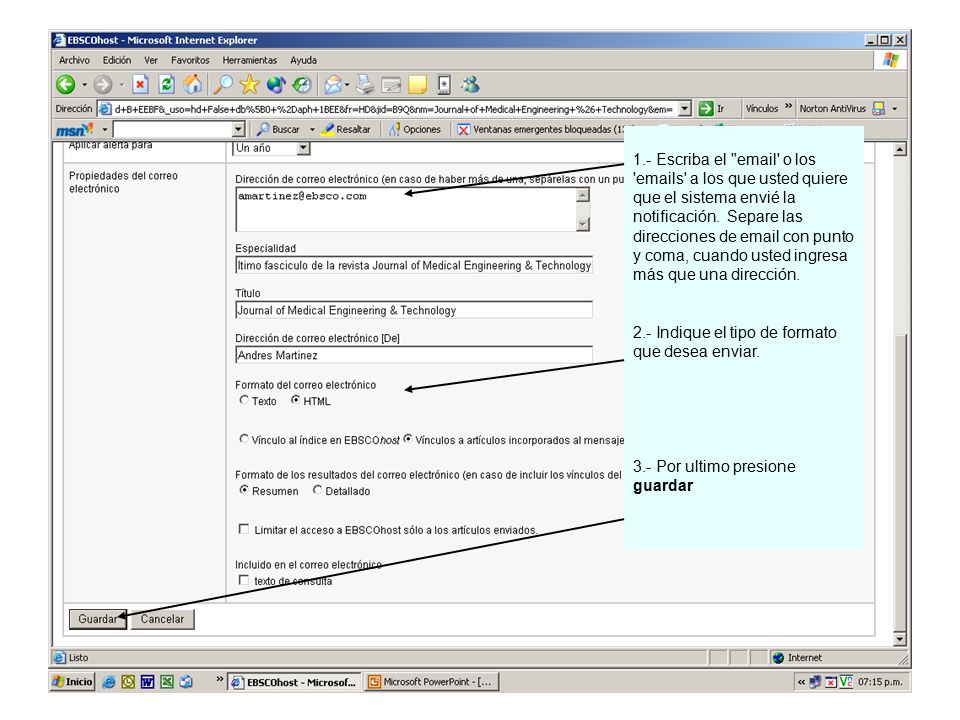This screenshot has height=720, width=960.
Task: Open the Inicio start button
Action: click(73, 682)
